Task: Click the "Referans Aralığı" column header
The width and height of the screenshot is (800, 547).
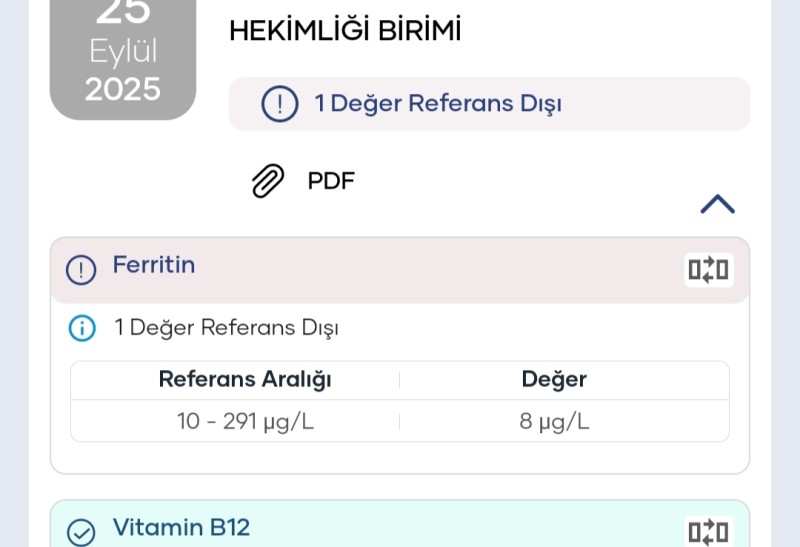Action: pos(245,380)
